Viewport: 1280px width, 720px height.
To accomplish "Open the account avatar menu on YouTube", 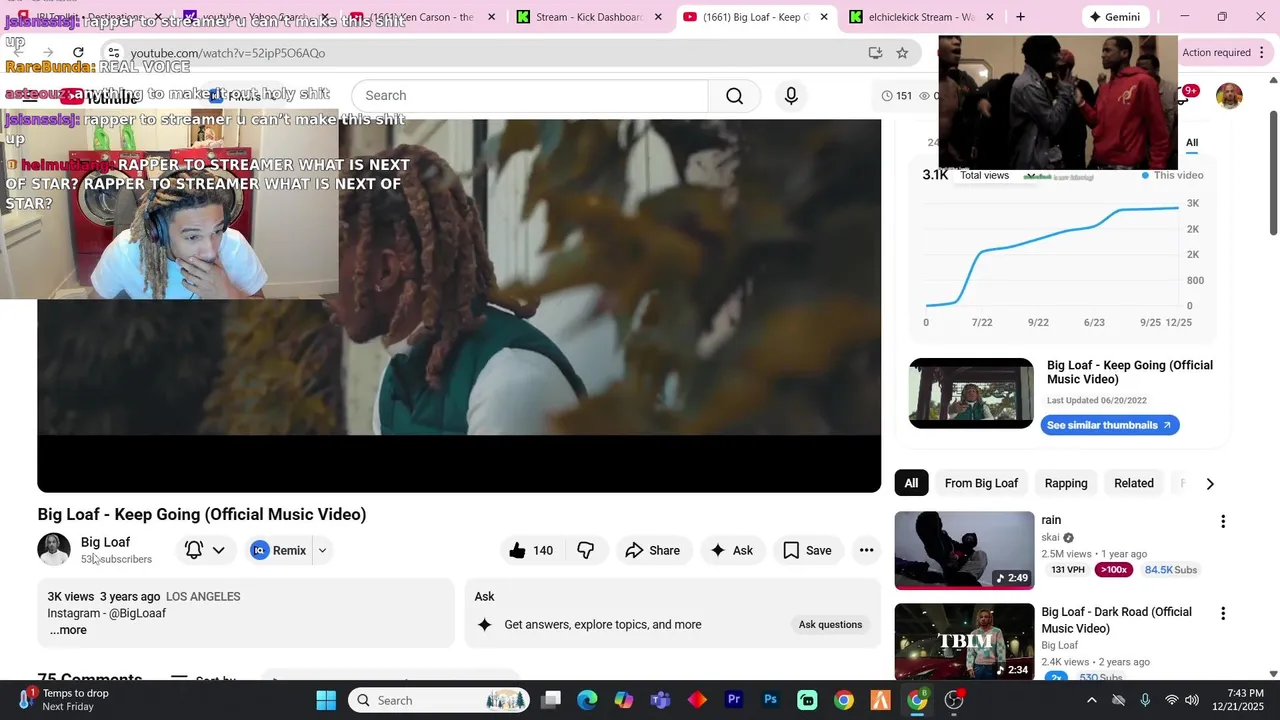I will pos(1229,96).
